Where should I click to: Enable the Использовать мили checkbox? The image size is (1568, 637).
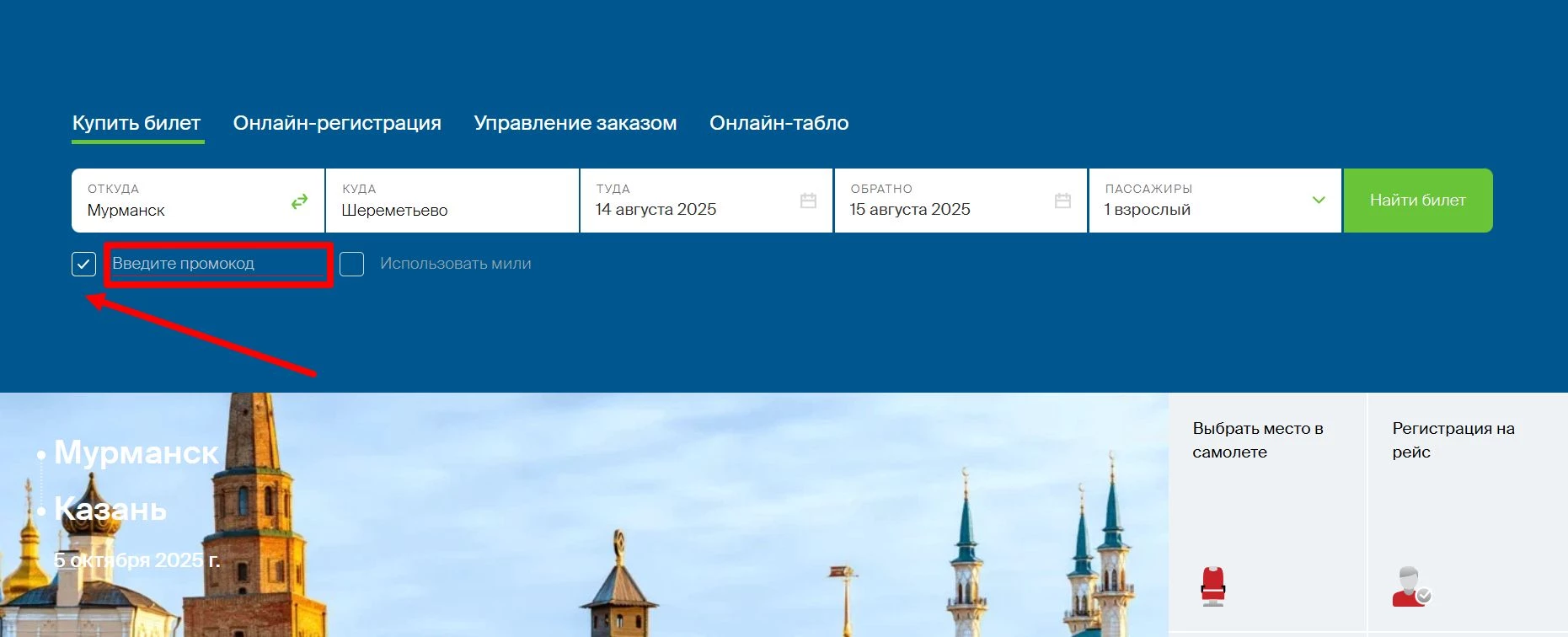(x=351, y=264)
